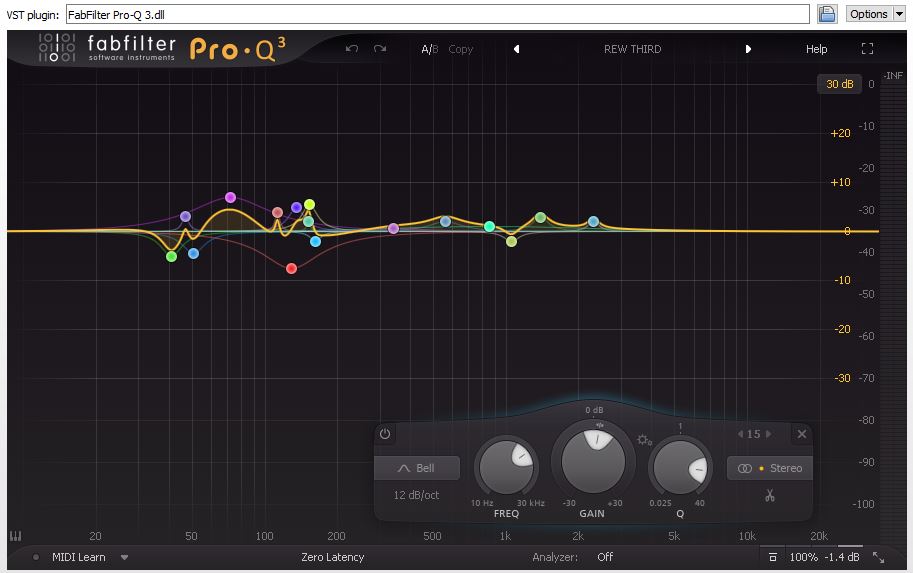913x573 pixels.
Task: Click the redo arrow icon
Action: [x=380, y=49]
